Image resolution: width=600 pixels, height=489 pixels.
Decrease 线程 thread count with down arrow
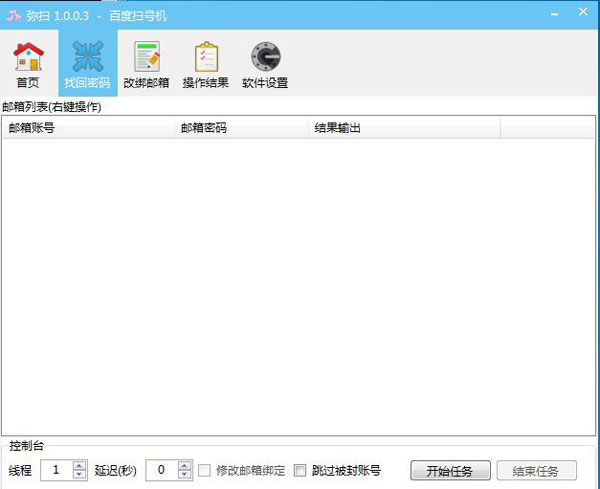(x=79, y=474)
